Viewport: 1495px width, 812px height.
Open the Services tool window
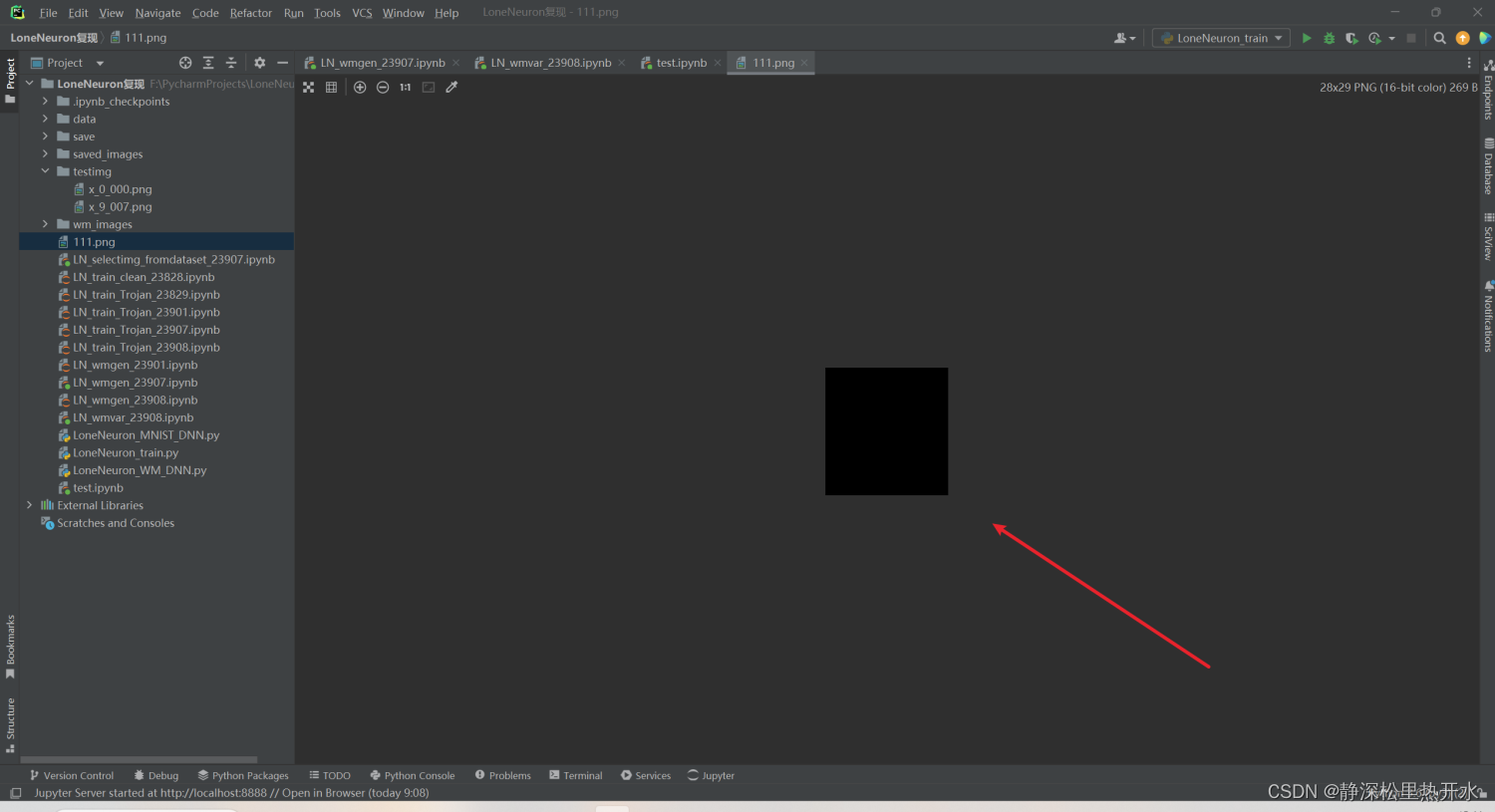point(646,775)
